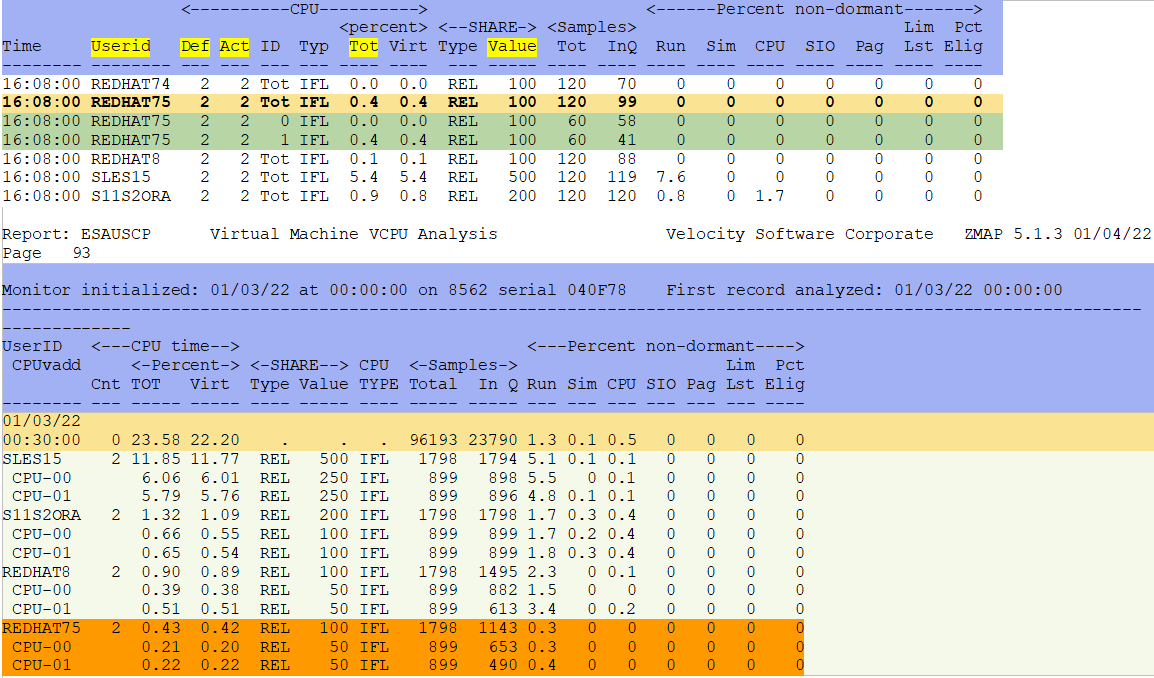This screenshot has width=1154, height=678.
Task: Click S11S2ORA userid in the 16:08:00 row
Action: [x=130, y=196]
